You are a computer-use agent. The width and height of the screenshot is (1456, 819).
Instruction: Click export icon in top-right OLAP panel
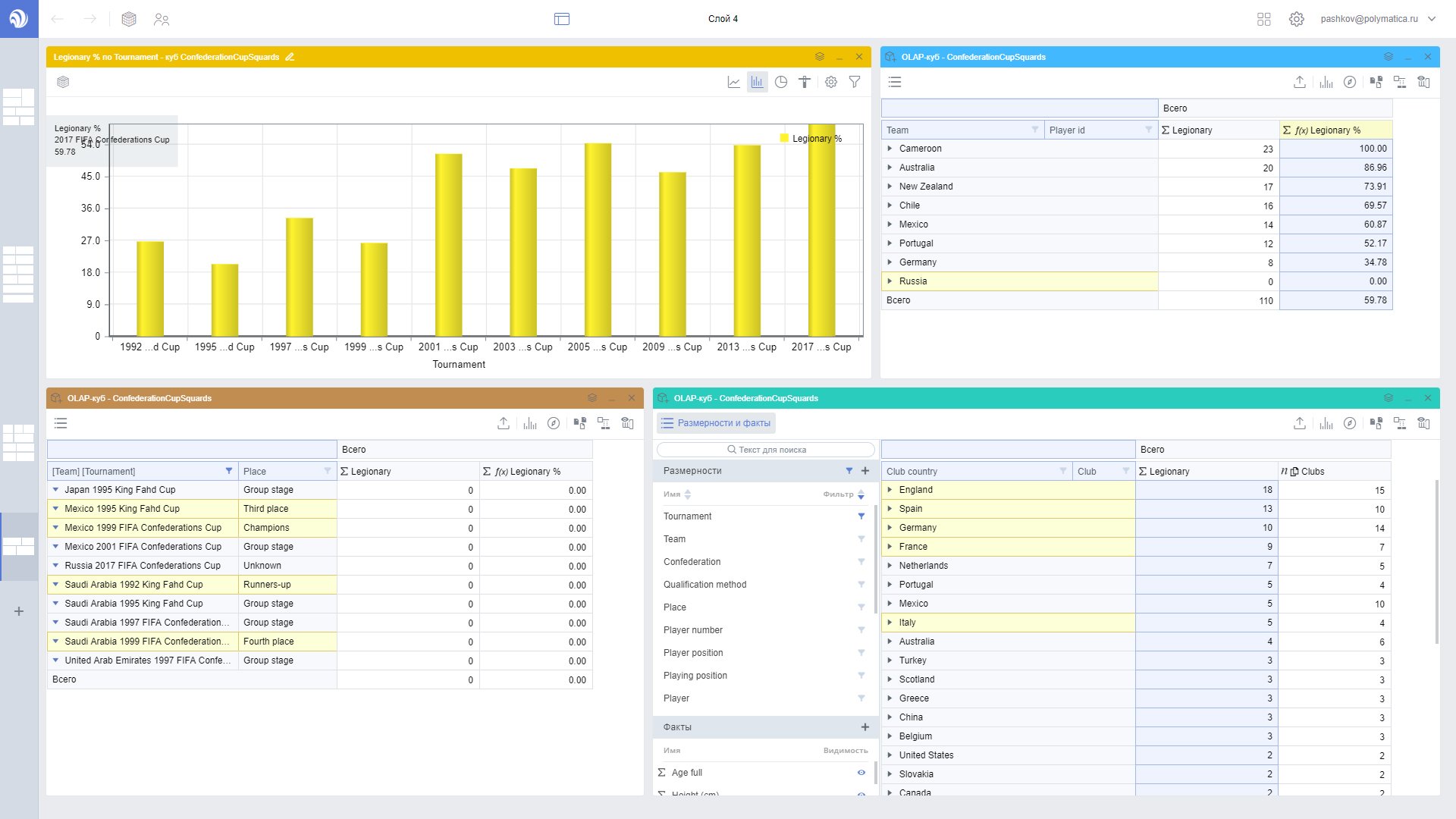(x=1300, y=82)
